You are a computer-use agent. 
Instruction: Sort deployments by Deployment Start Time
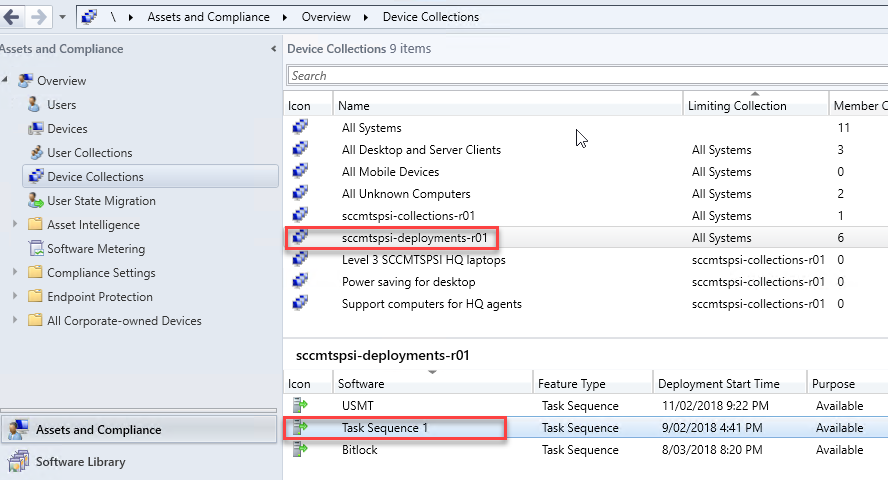718,384
